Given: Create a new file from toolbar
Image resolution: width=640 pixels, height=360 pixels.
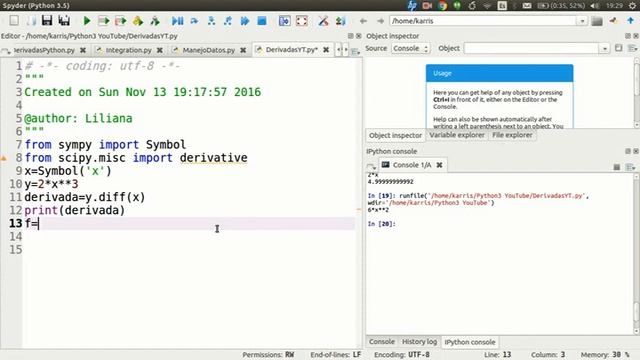Looking at the screenshot, I should [14, 20].
